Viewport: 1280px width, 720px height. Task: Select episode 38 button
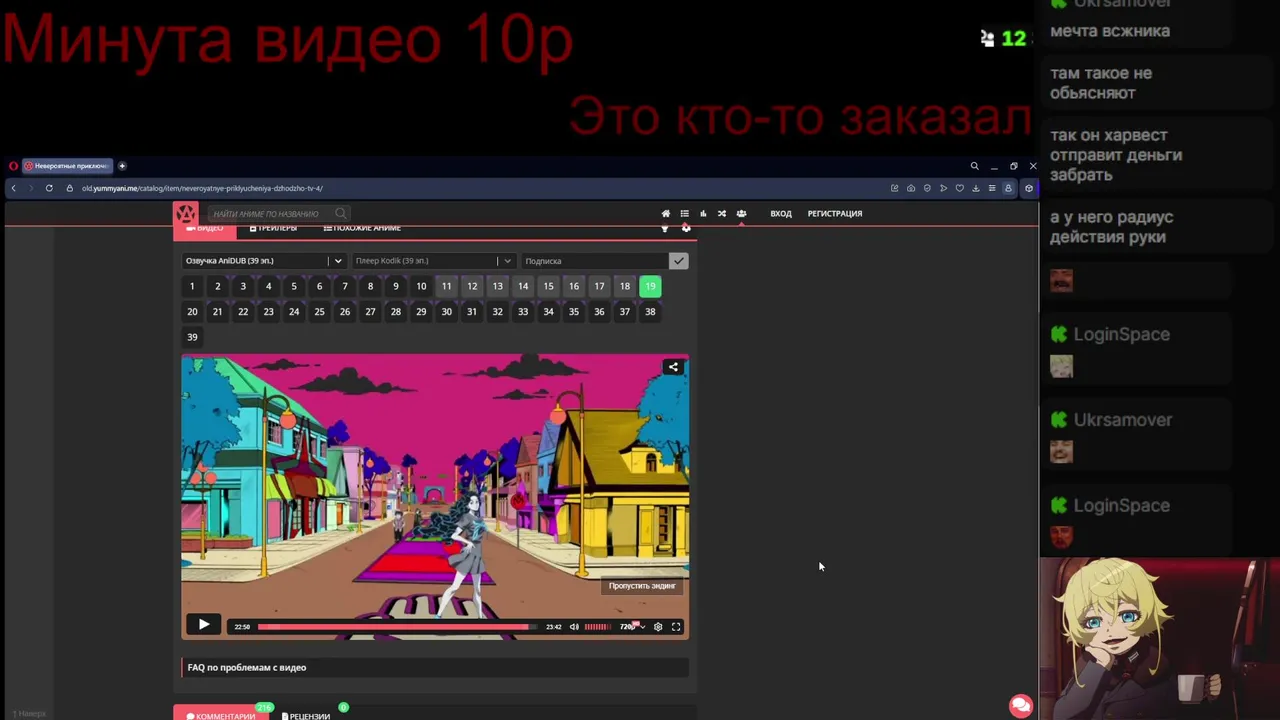(x=650, y=312)
